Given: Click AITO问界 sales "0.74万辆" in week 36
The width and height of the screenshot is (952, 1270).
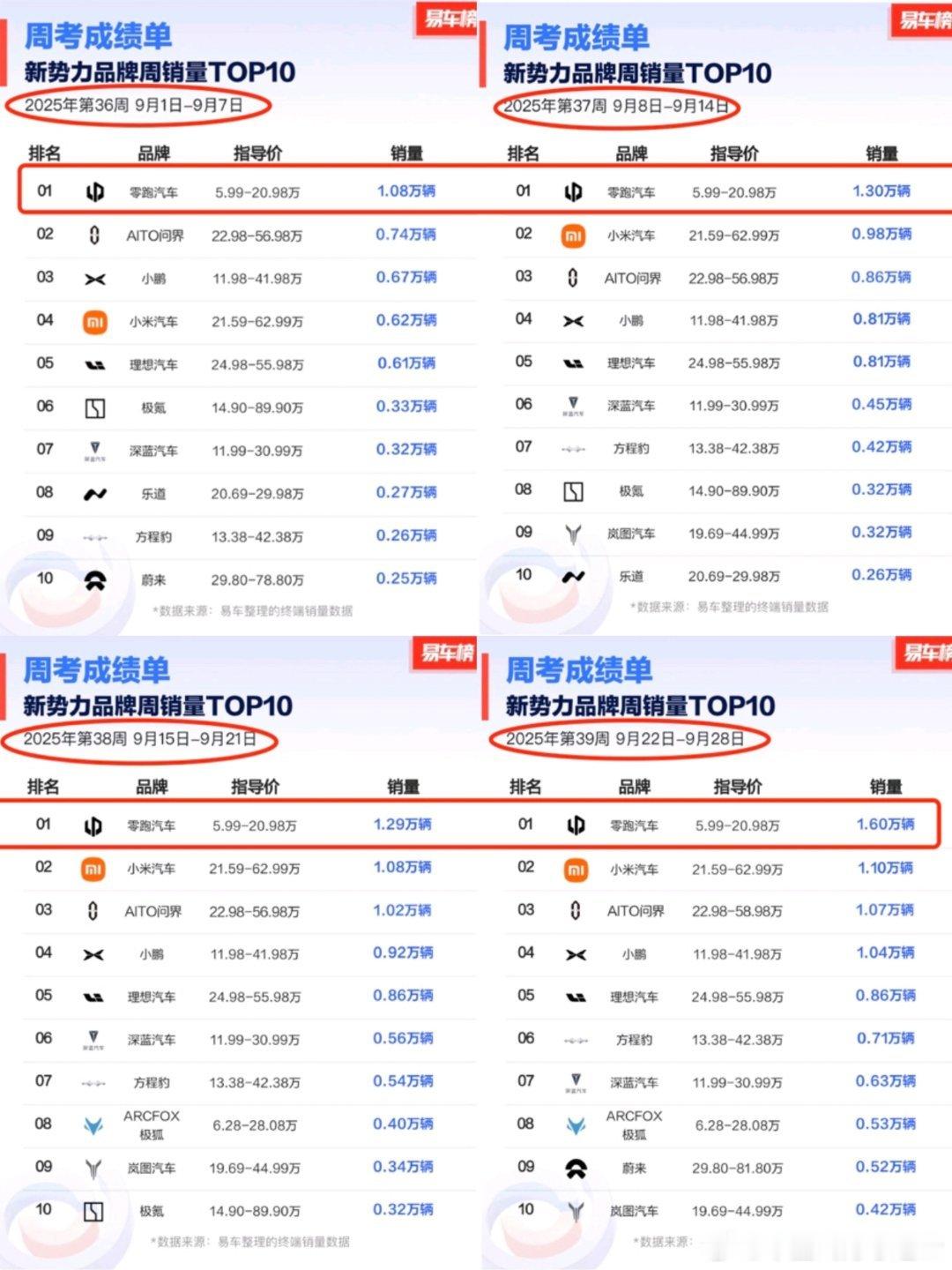Looking at the screenshot, I should tap(406, 234).
